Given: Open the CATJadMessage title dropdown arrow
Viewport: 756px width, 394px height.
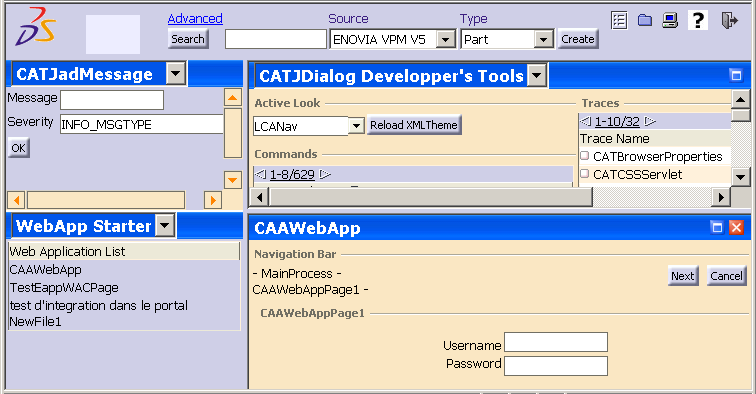Looking at the screenshot, I should (176, 74).
